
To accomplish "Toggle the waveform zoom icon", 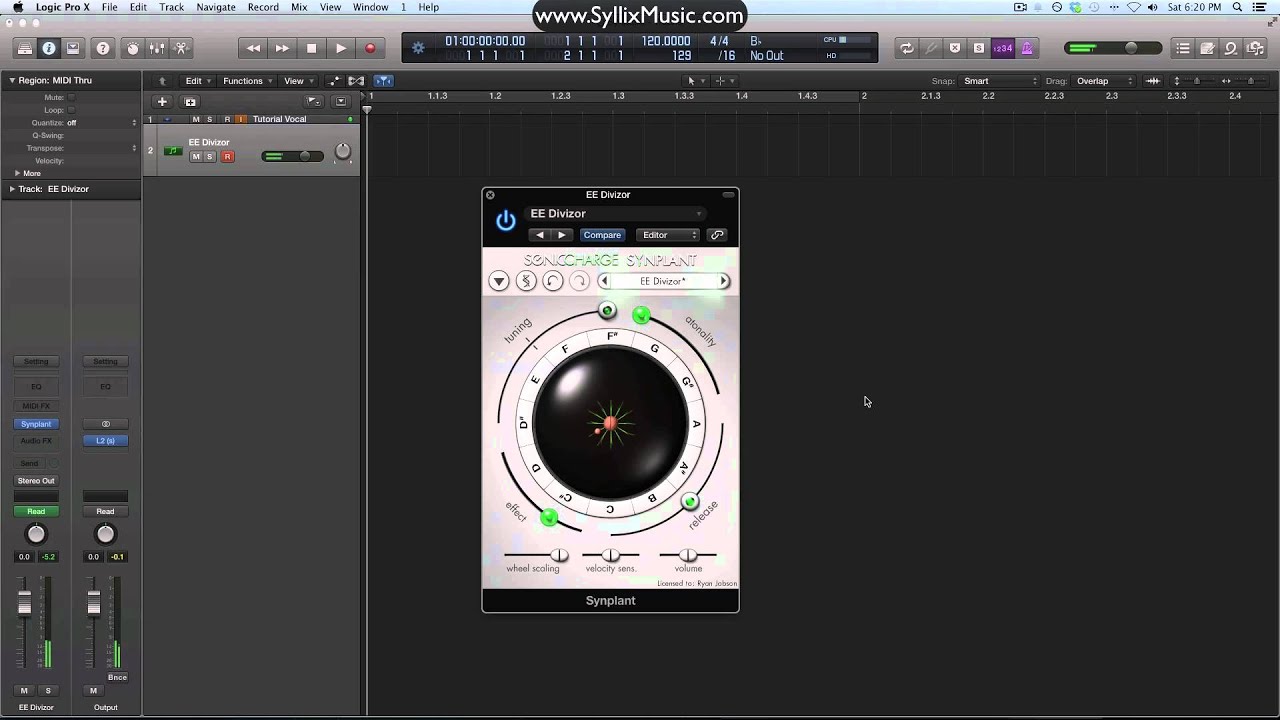I will tap(1153, 81).
